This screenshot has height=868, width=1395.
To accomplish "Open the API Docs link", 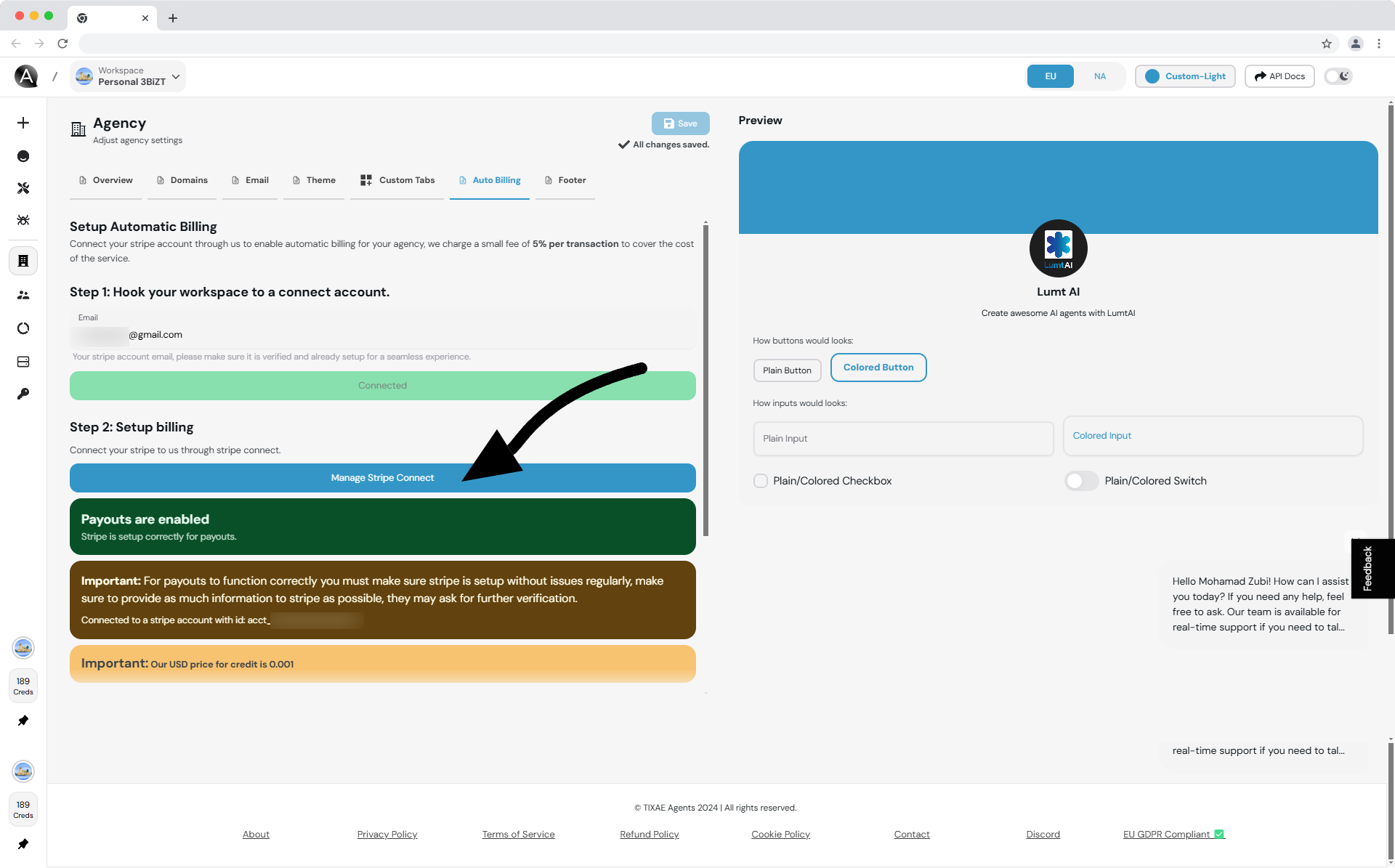I will coord(1279,76).
